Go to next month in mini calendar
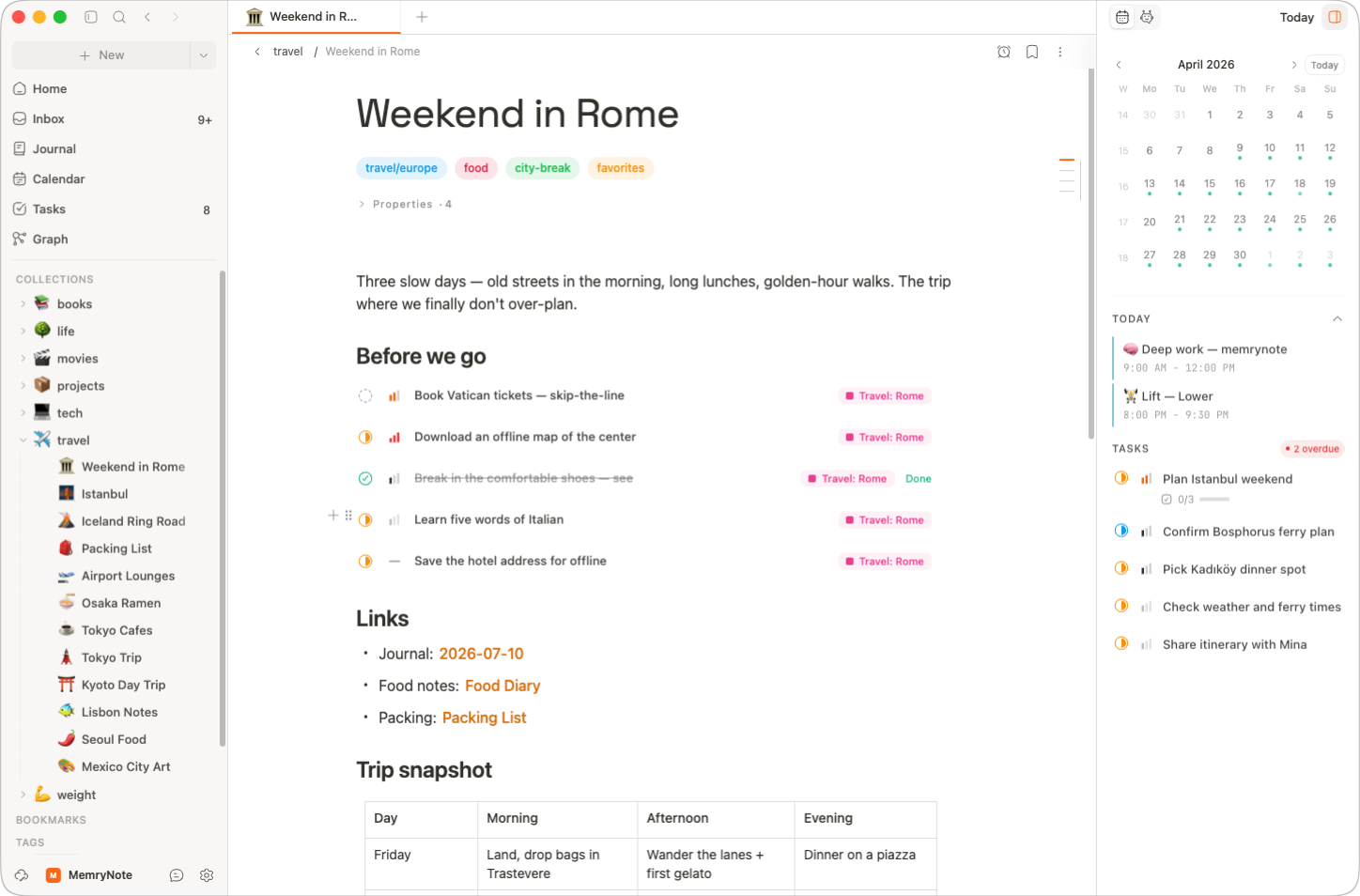The width and height of the screenshot is (1360, 896). pos(1294,65)
